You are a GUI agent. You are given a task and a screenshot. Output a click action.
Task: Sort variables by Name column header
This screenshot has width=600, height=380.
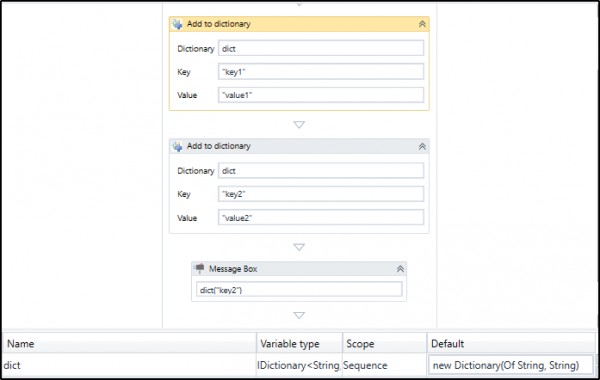coord(129,344)
